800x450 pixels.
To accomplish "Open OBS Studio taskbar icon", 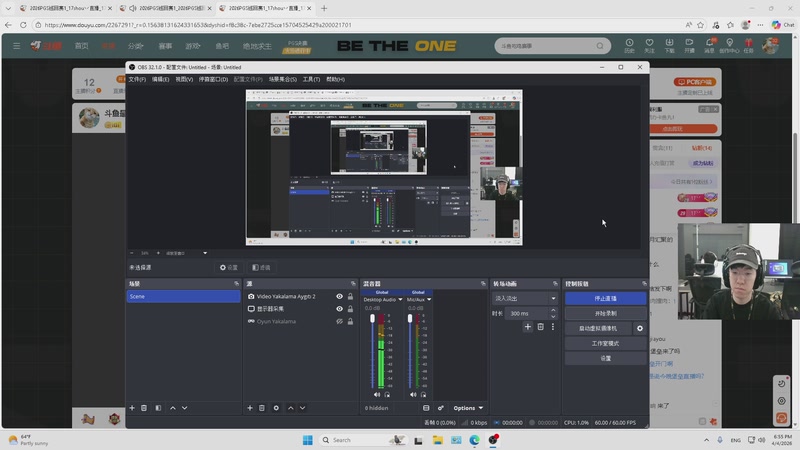I will (493, 440).
